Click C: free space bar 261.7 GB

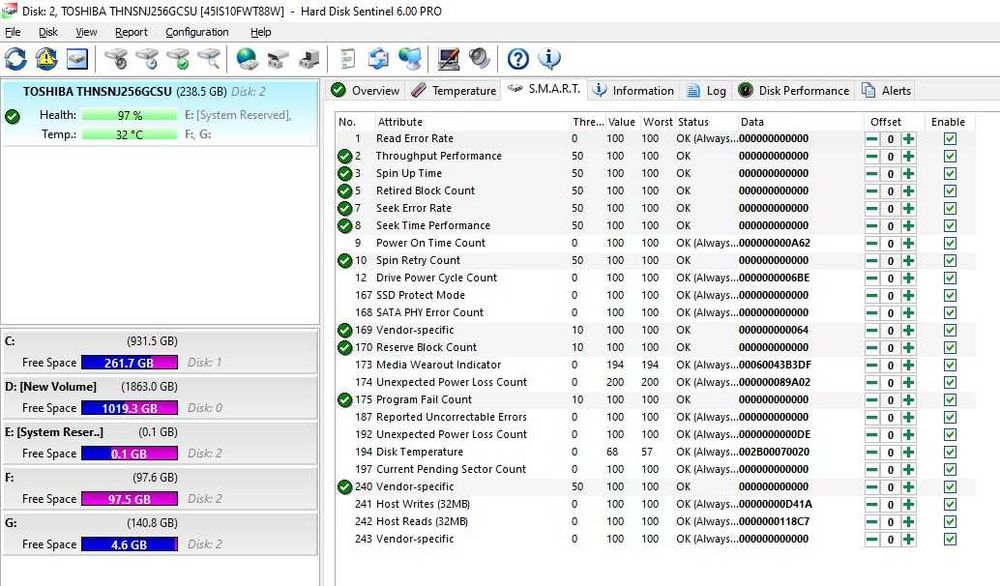coord(129,363)
